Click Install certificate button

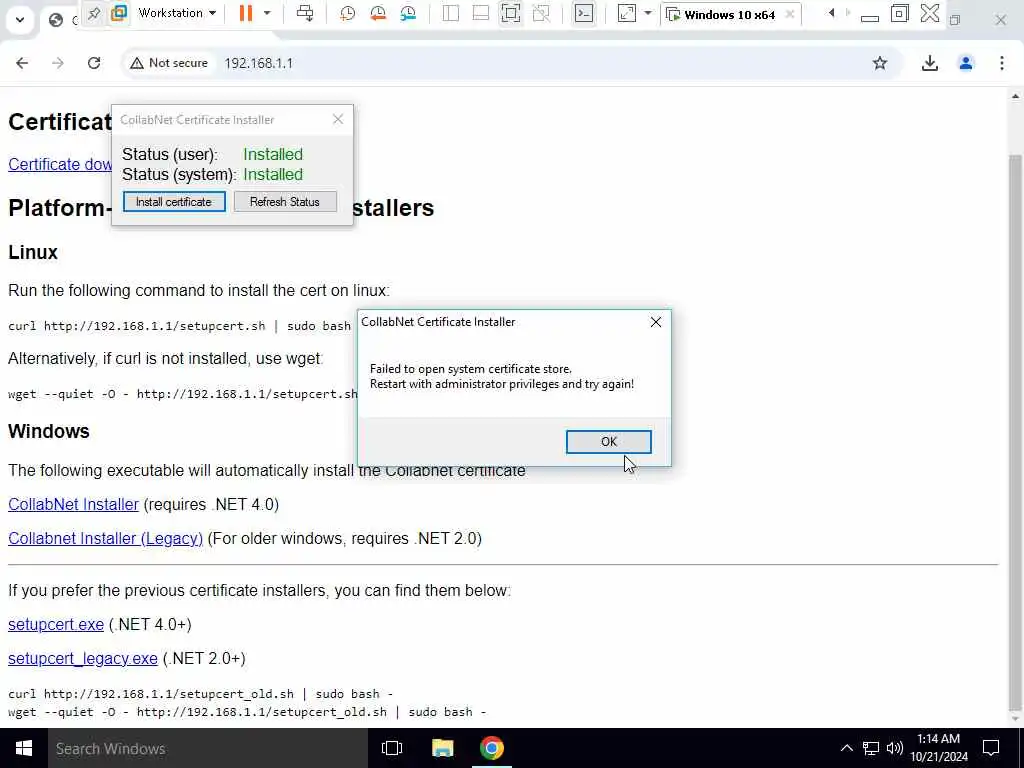[x=174, y=202]
